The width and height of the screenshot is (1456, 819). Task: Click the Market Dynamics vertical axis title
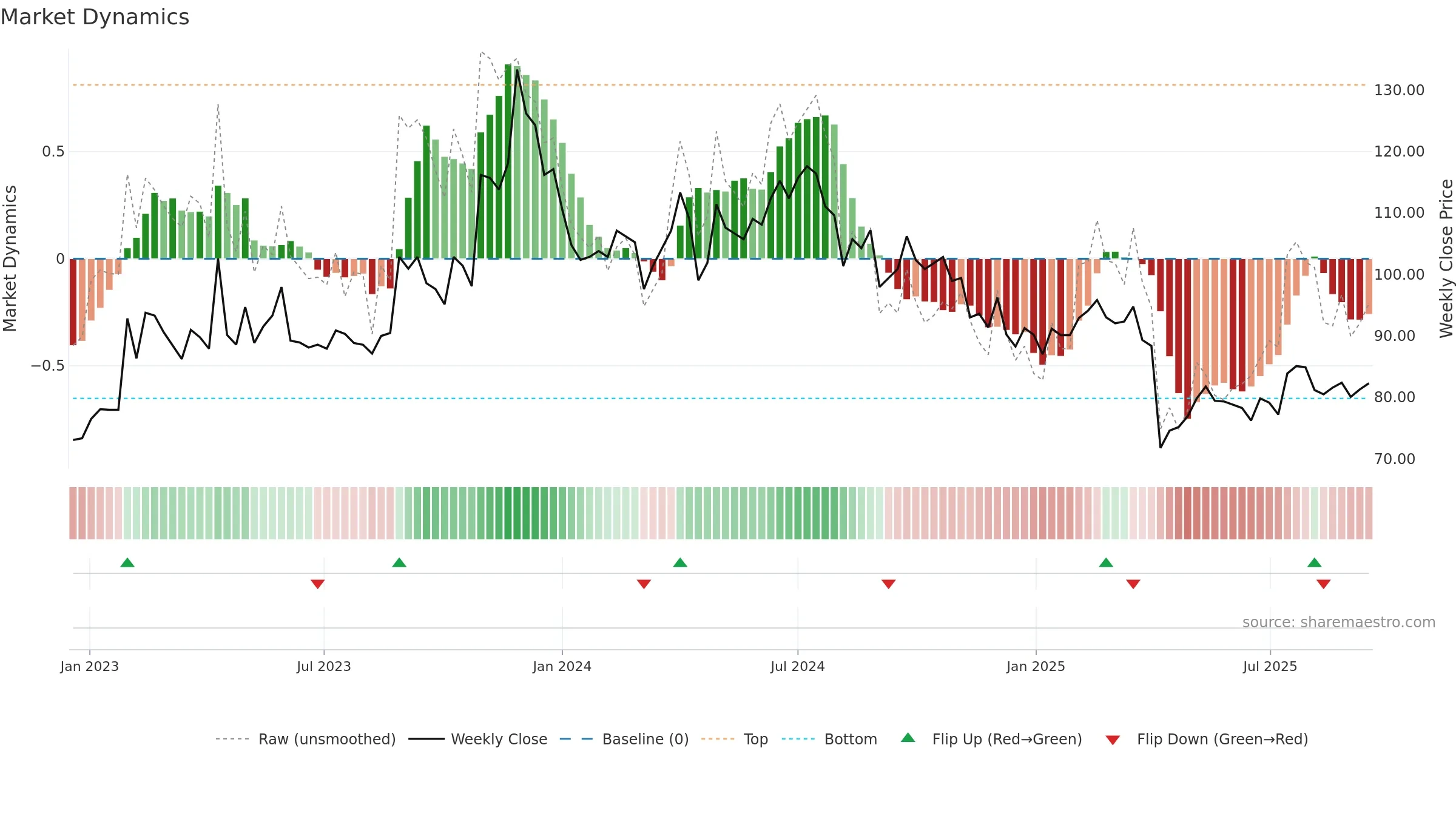pos(10,258)
